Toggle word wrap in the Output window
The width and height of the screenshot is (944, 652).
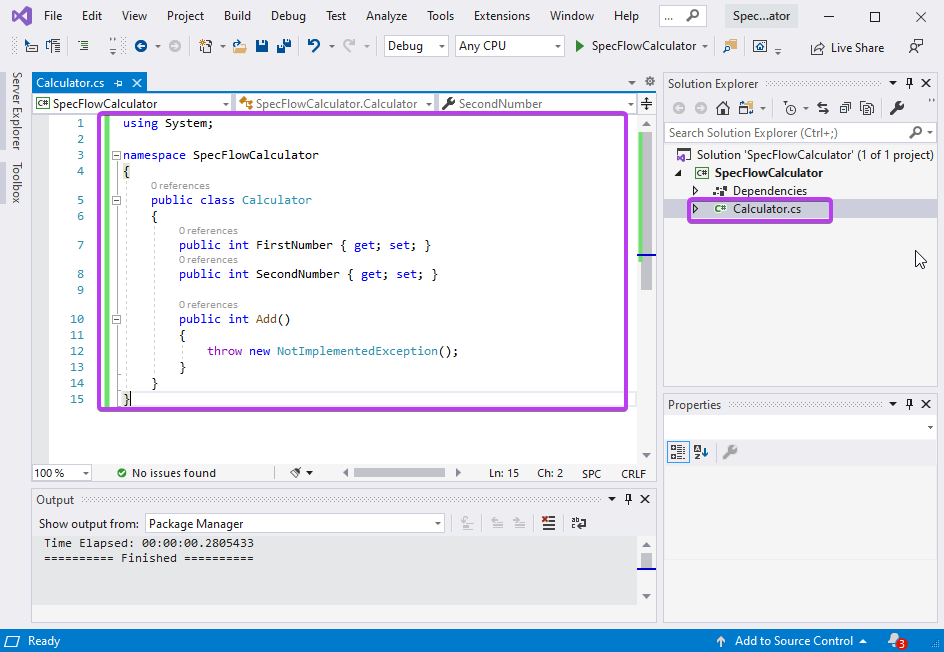[579, 523]
